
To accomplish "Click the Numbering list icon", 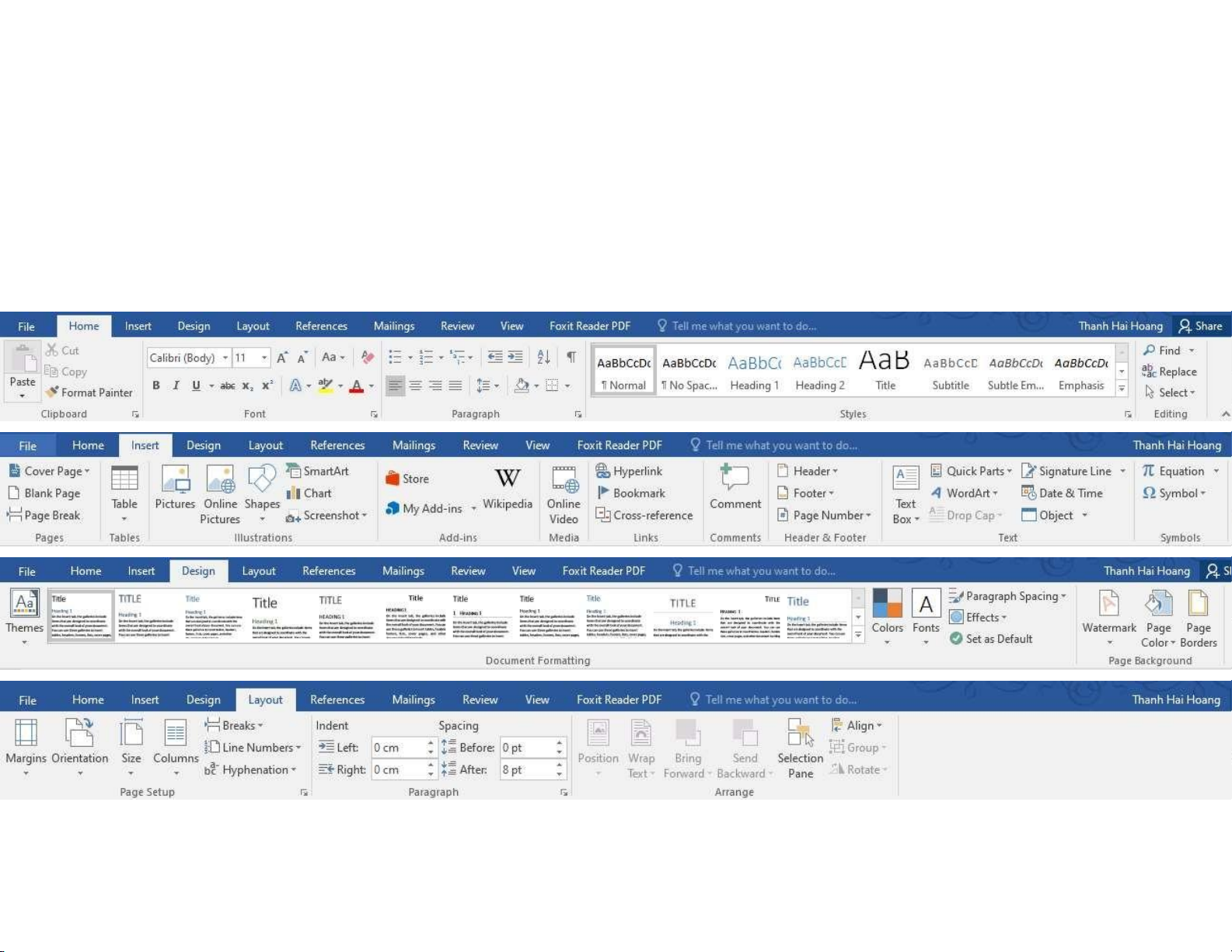I will click(x=426, y=357).
